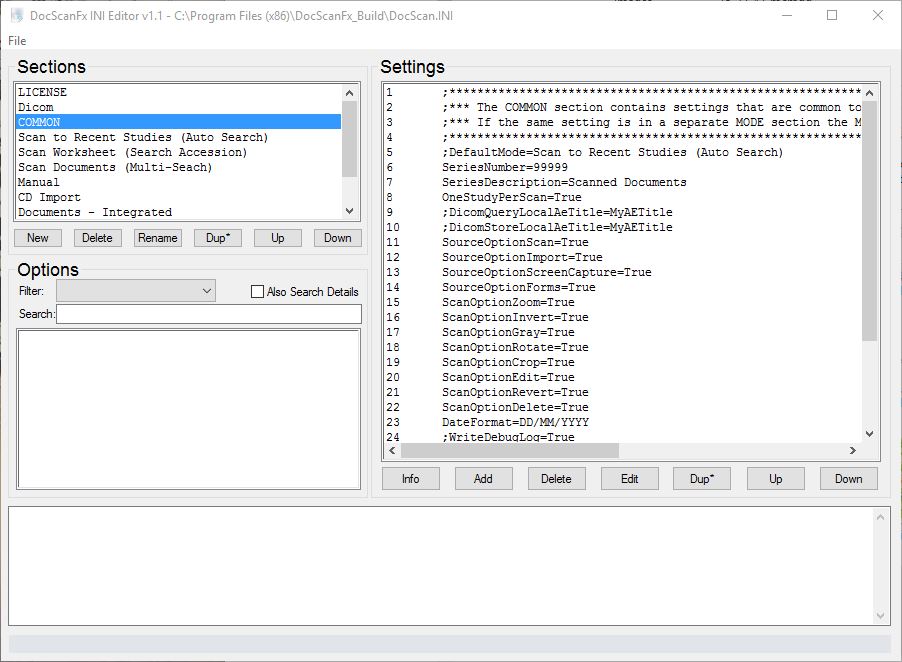Click the DocScanFx app icon in title bar
Viewport: 902px width, 662px height.
point(17,16)
